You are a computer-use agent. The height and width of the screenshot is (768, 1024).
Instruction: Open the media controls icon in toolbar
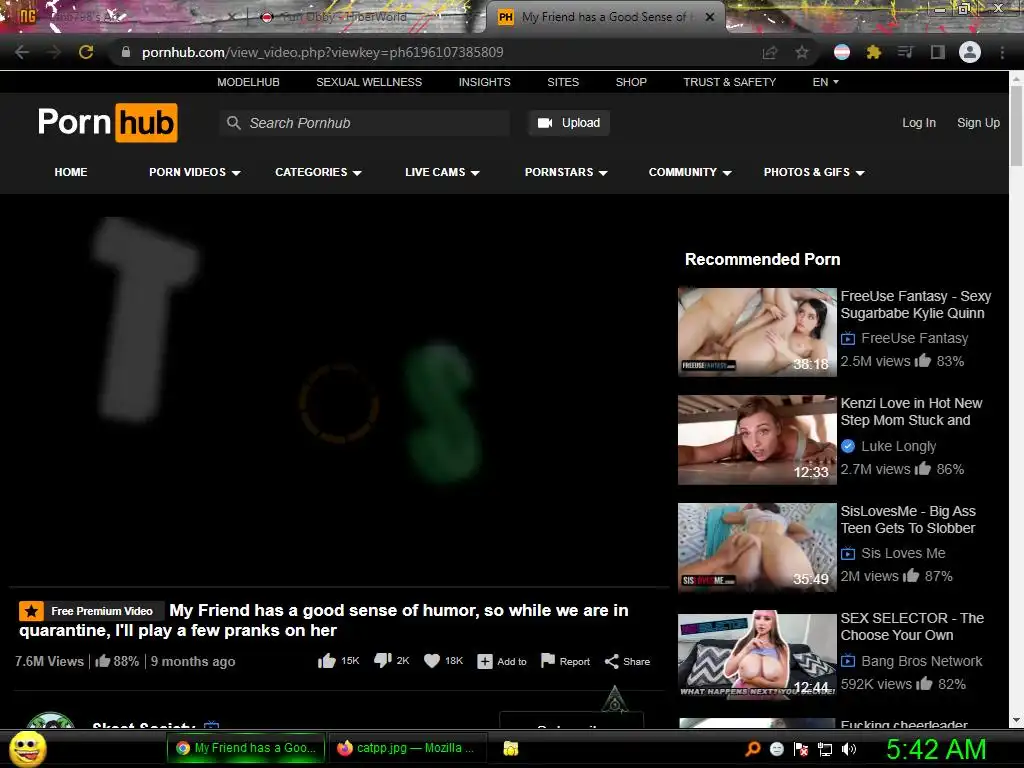906,52
